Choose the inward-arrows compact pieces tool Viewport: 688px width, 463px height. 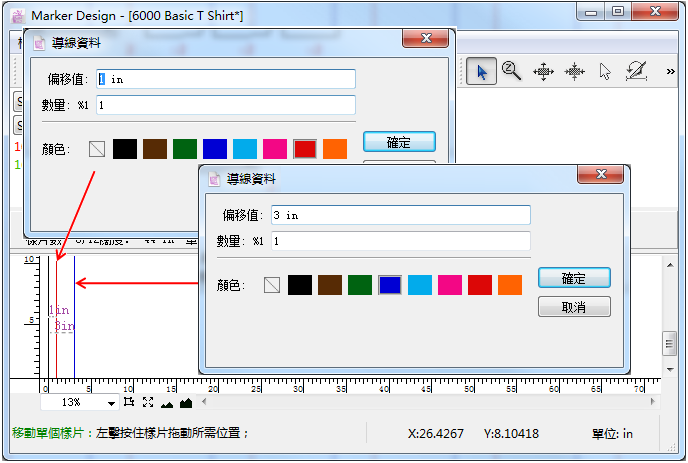click(x=574, y=71)
